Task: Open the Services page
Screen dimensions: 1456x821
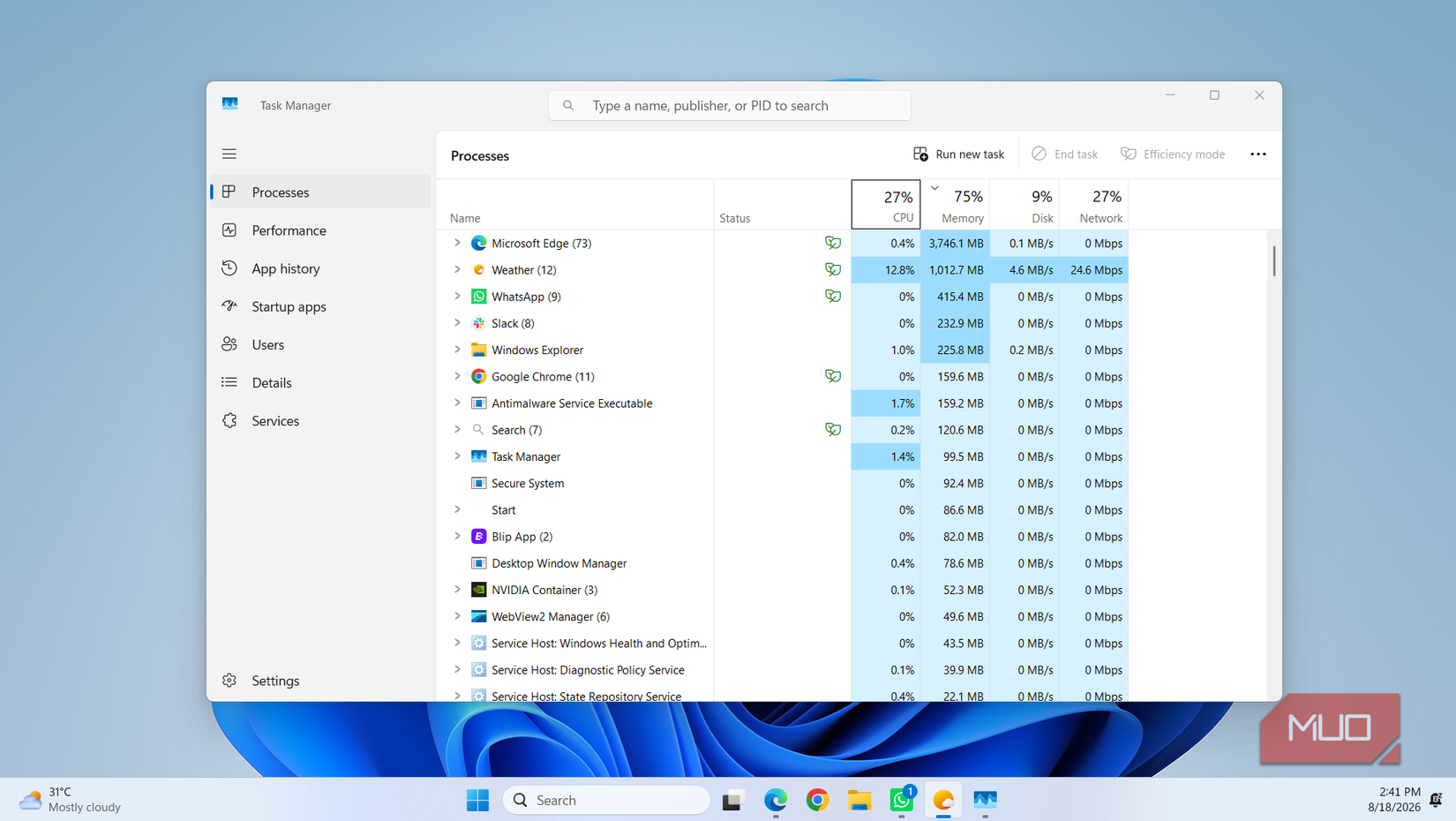Action: click(319, 420)
